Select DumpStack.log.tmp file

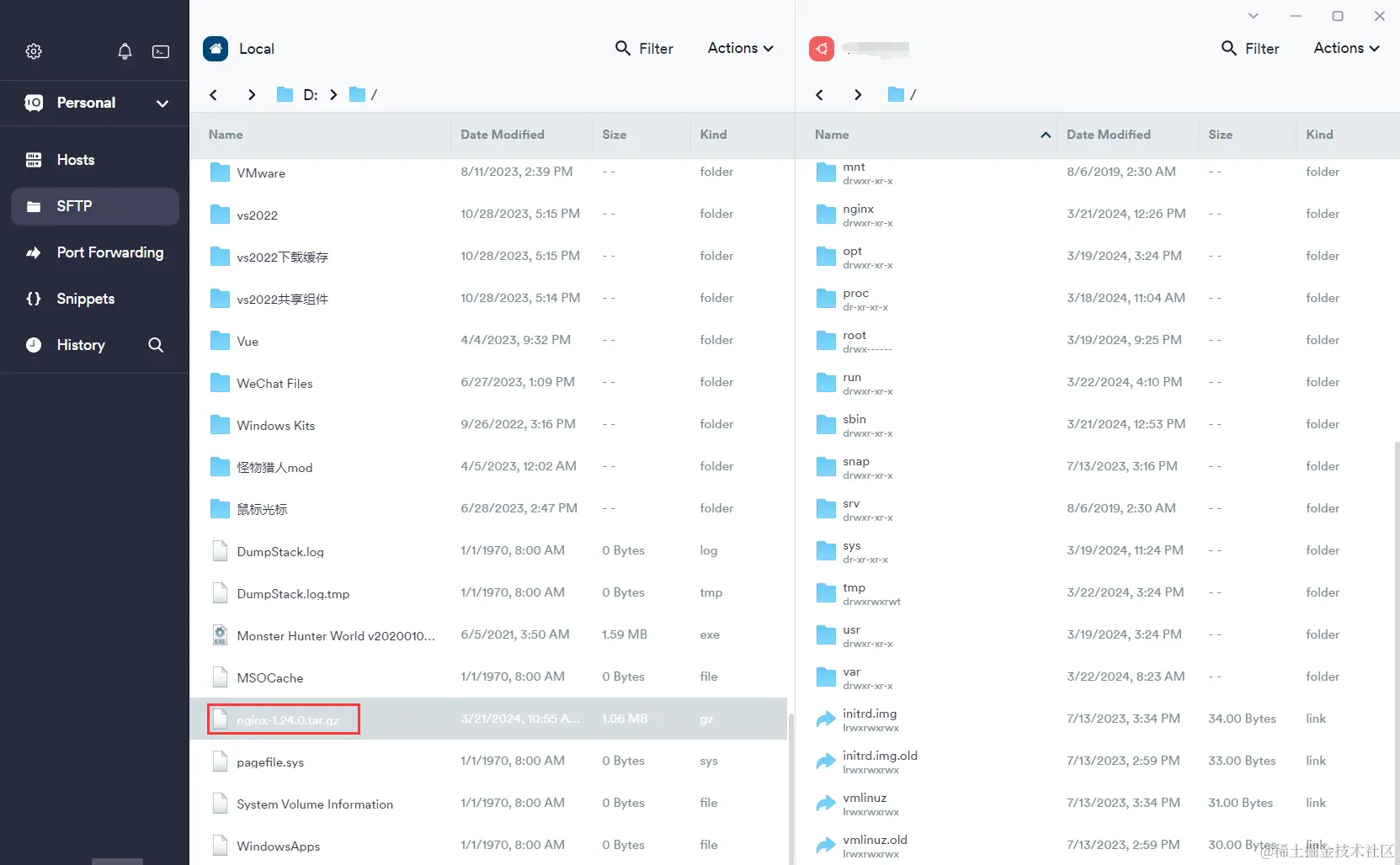488,593
